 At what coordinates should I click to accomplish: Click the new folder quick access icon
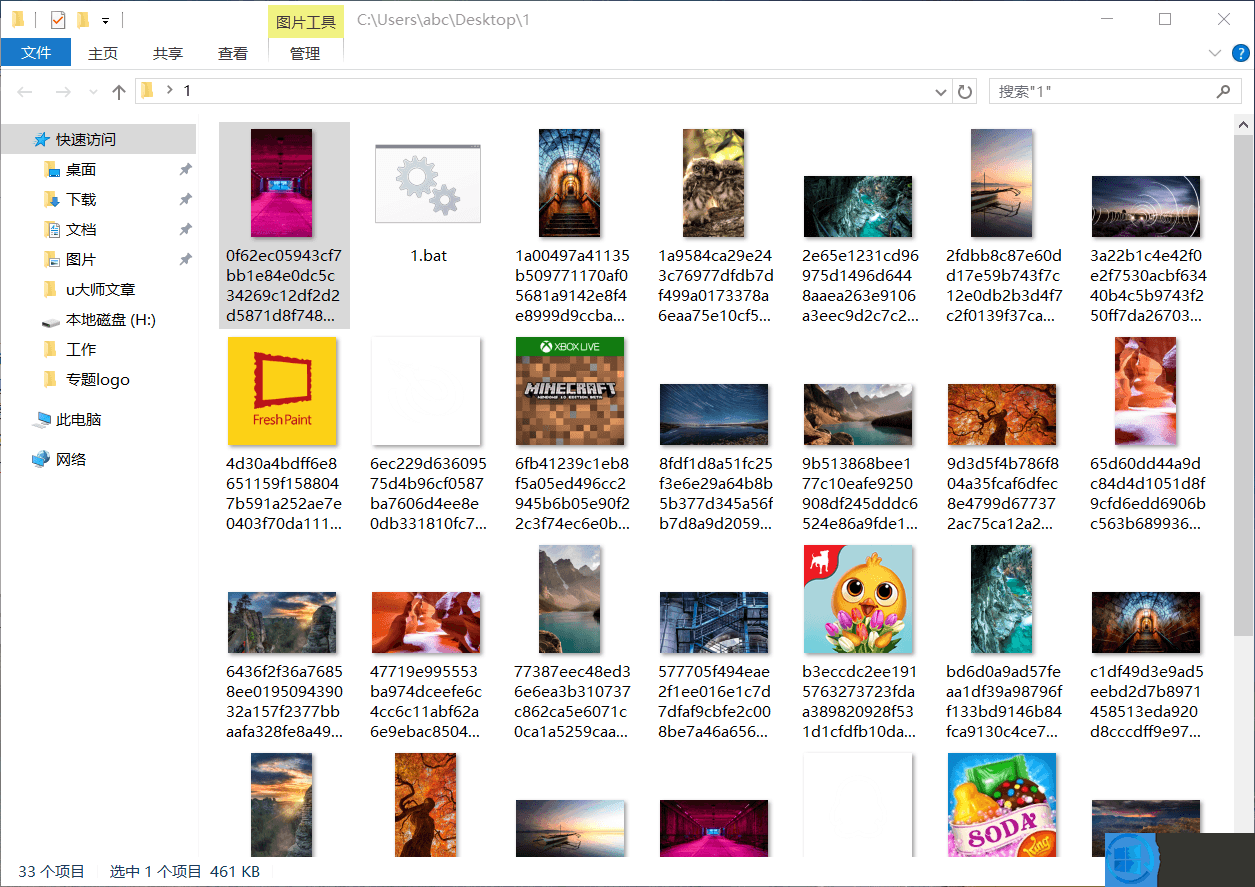click(x=83, y=19)
